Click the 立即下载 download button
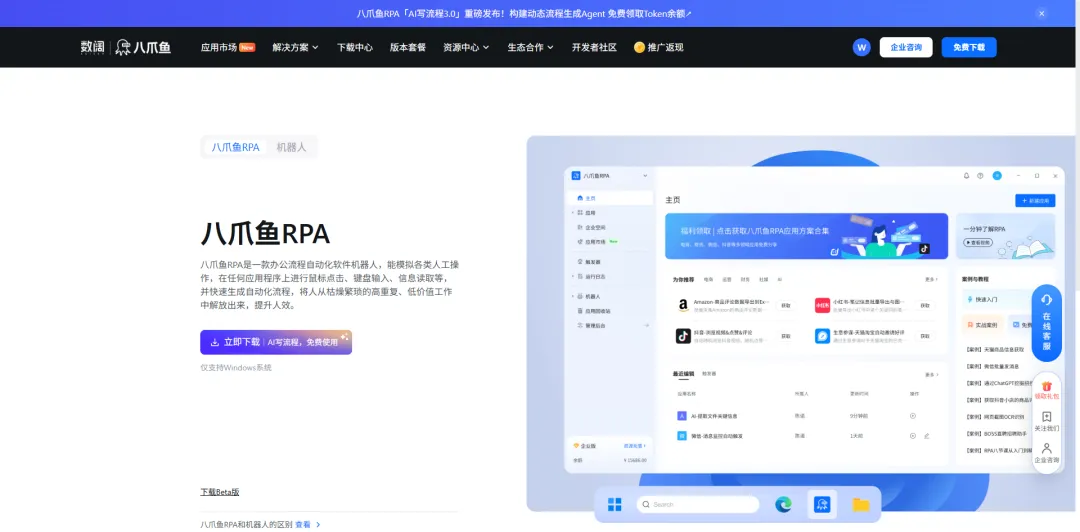Viewport: 1080px width, 532px height. [x=276, y=342]
